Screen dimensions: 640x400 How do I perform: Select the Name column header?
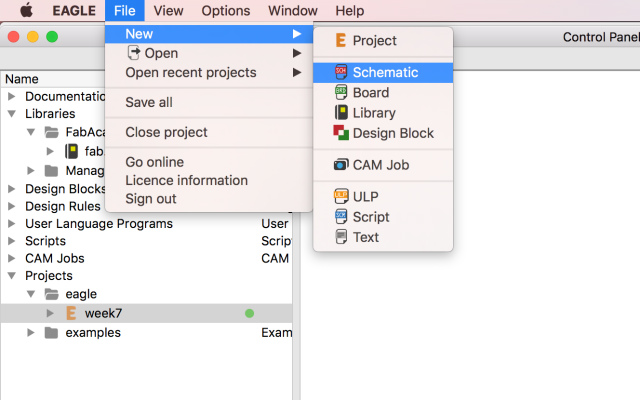click(x=22, y=79)
